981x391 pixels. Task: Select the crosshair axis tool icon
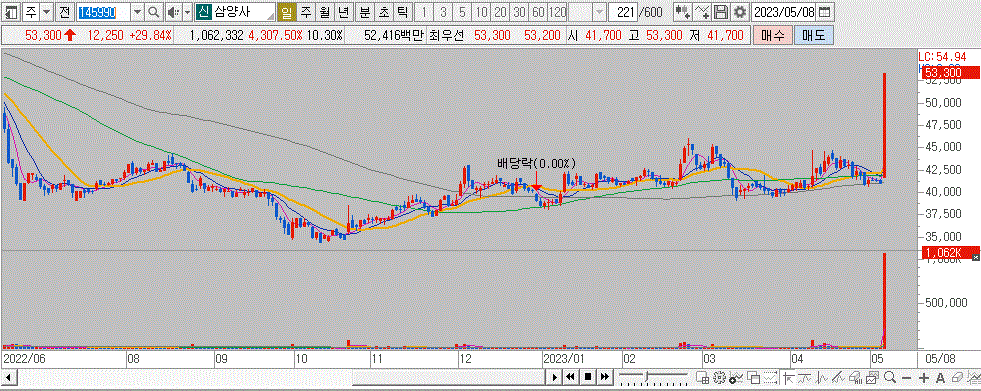(788, 377)
